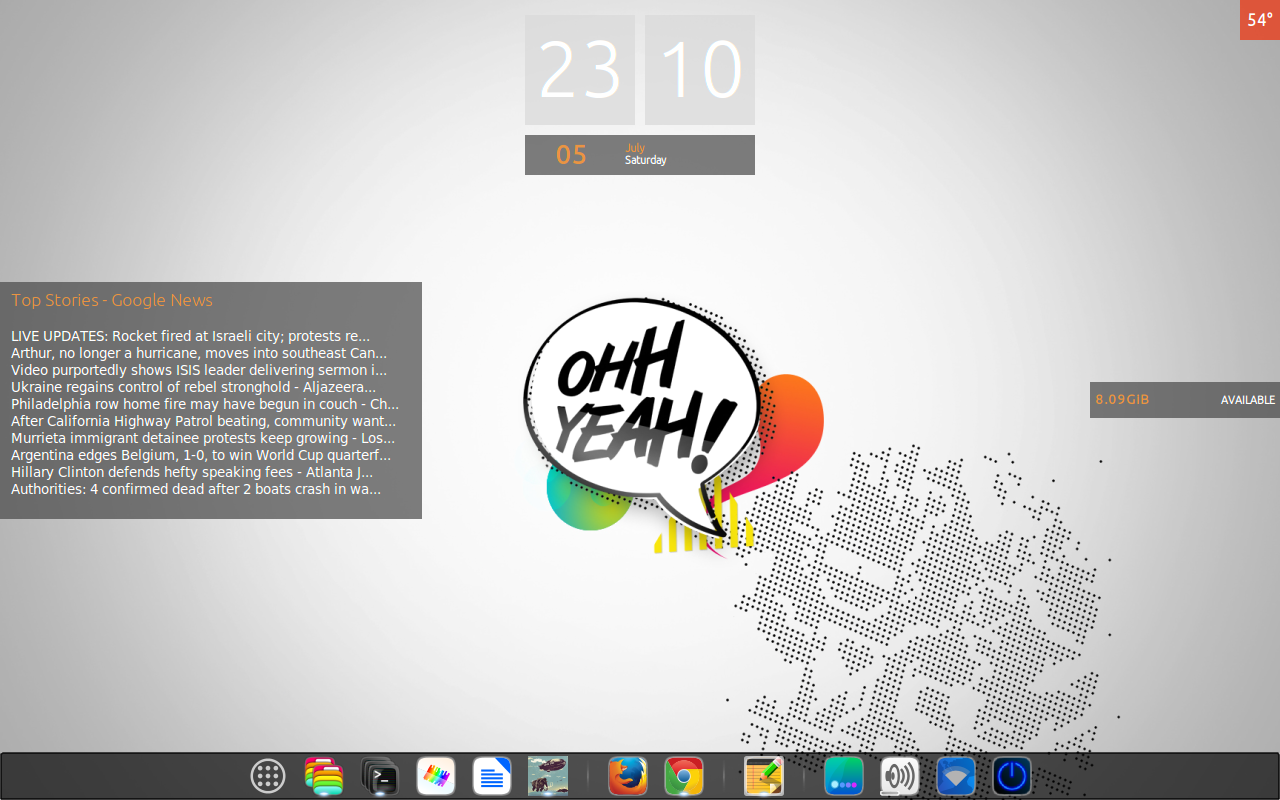Open the Hillary Clinton speaking fees story
Screen dimensions: 1280x800
coord(192,472)
